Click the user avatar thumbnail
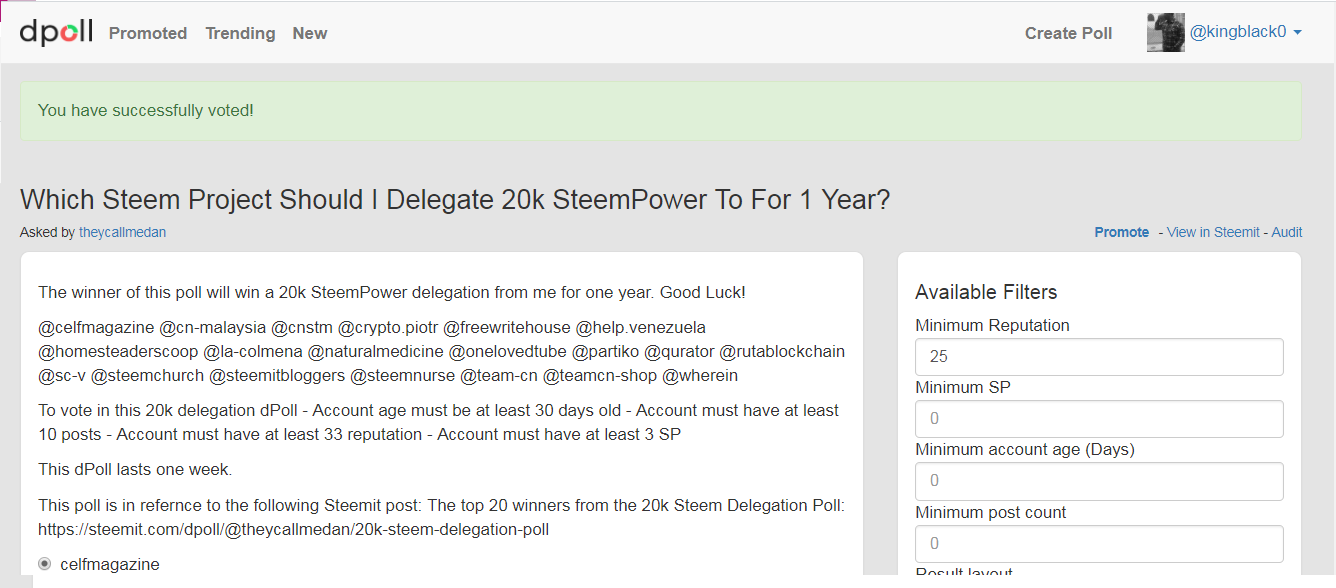Screen dimensions: 1336x588 [1166, 32]
